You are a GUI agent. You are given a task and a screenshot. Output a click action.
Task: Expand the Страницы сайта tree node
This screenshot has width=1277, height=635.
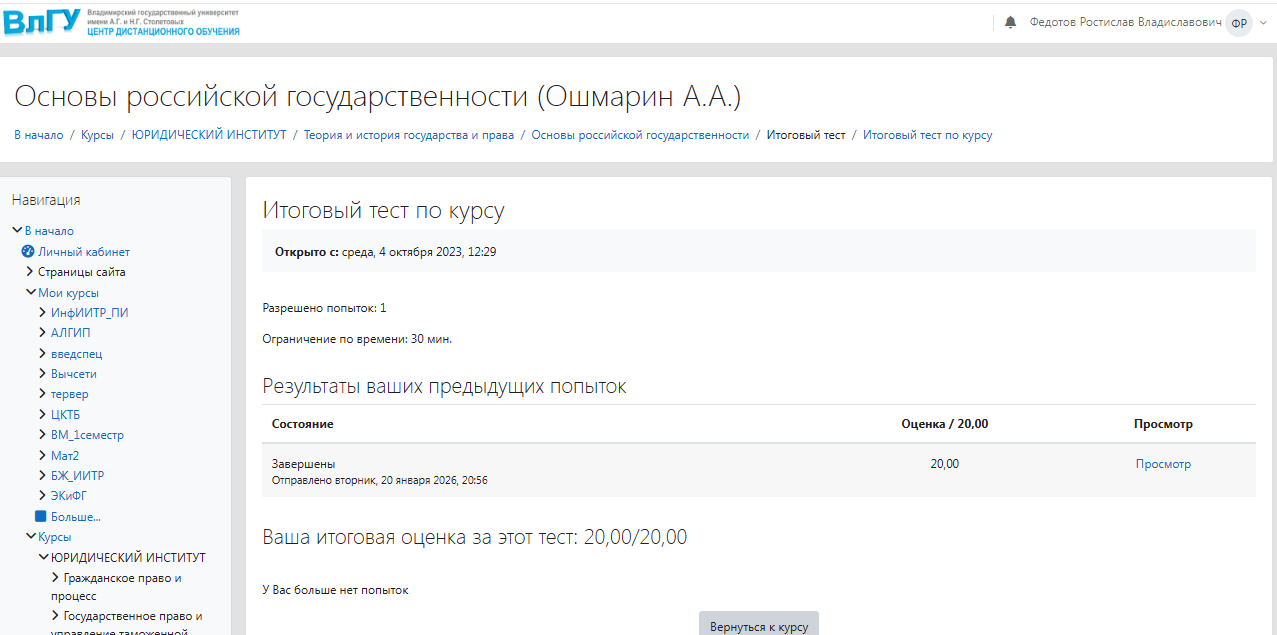tap(30, 272)
